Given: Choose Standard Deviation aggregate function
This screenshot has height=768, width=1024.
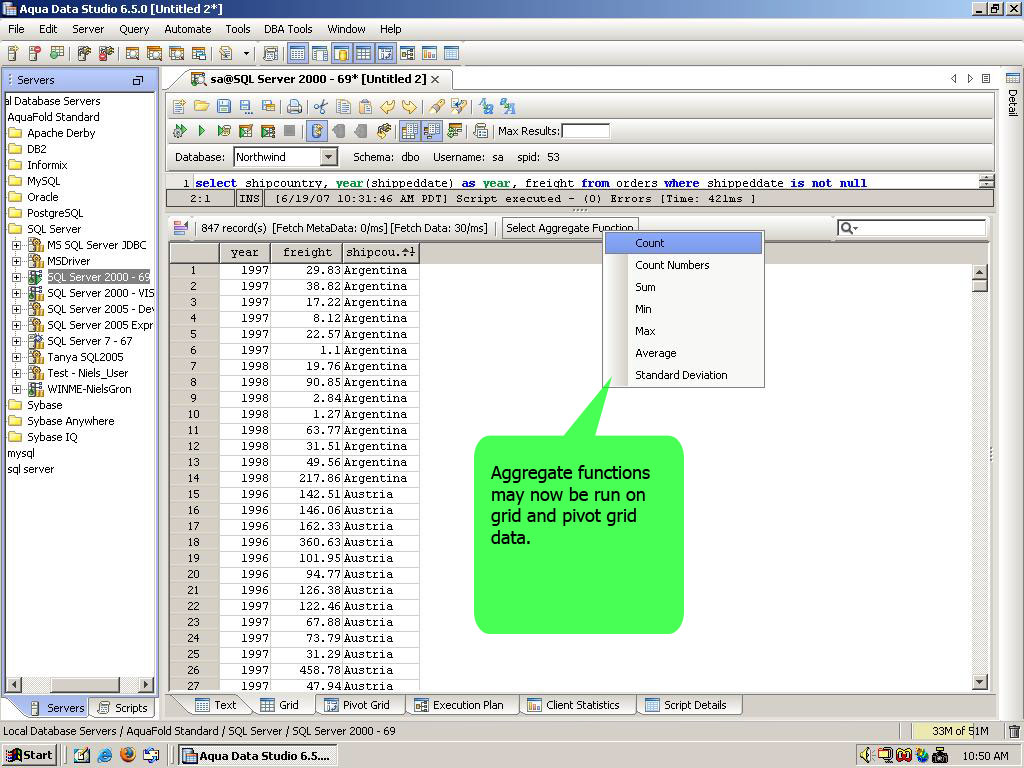Looking at the screenshot, I should coord(683,376).
